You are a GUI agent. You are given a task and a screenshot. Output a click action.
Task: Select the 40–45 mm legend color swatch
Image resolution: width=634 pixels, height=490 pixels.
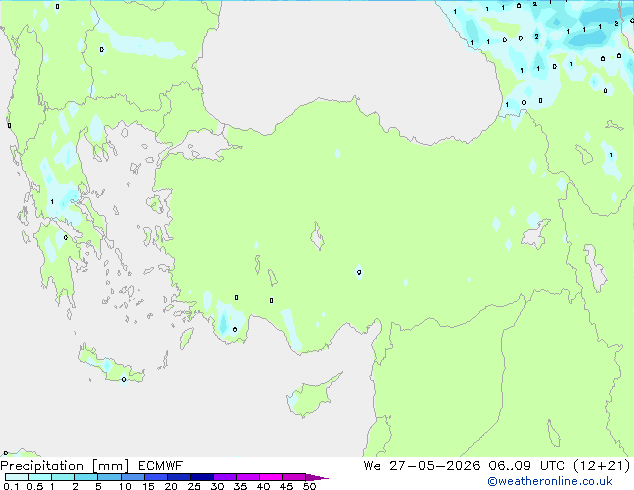pyautogui.click(x=271, y=477)
